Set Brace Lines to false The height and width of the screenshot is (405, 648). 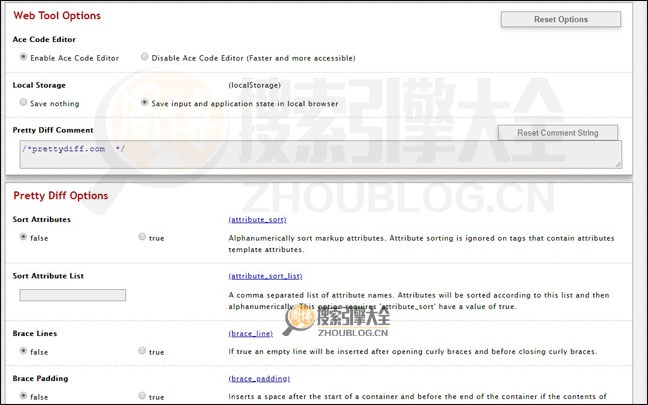point(24,351)
